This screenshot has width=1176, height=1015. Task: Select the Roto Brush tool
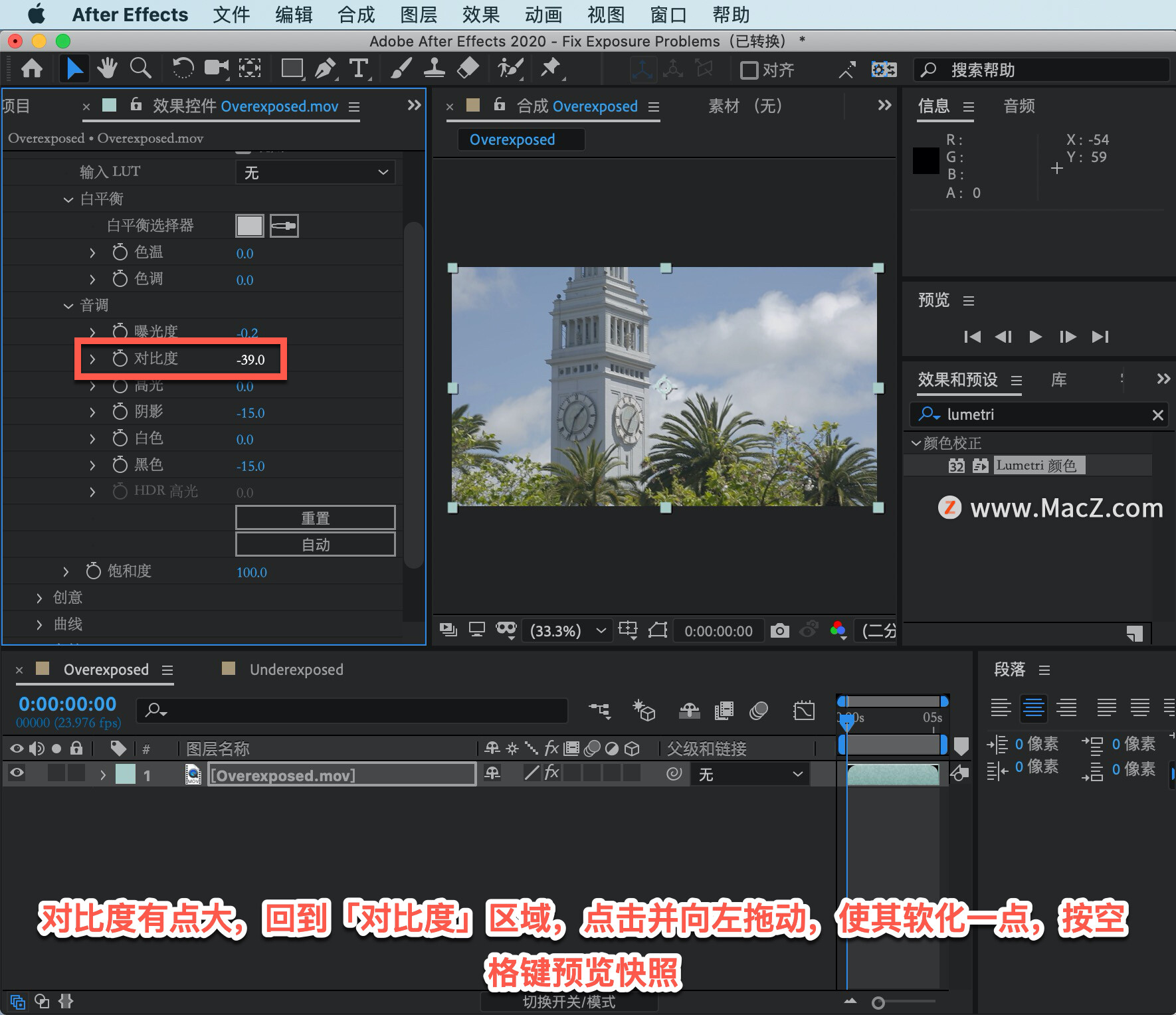tap(510, 69)
